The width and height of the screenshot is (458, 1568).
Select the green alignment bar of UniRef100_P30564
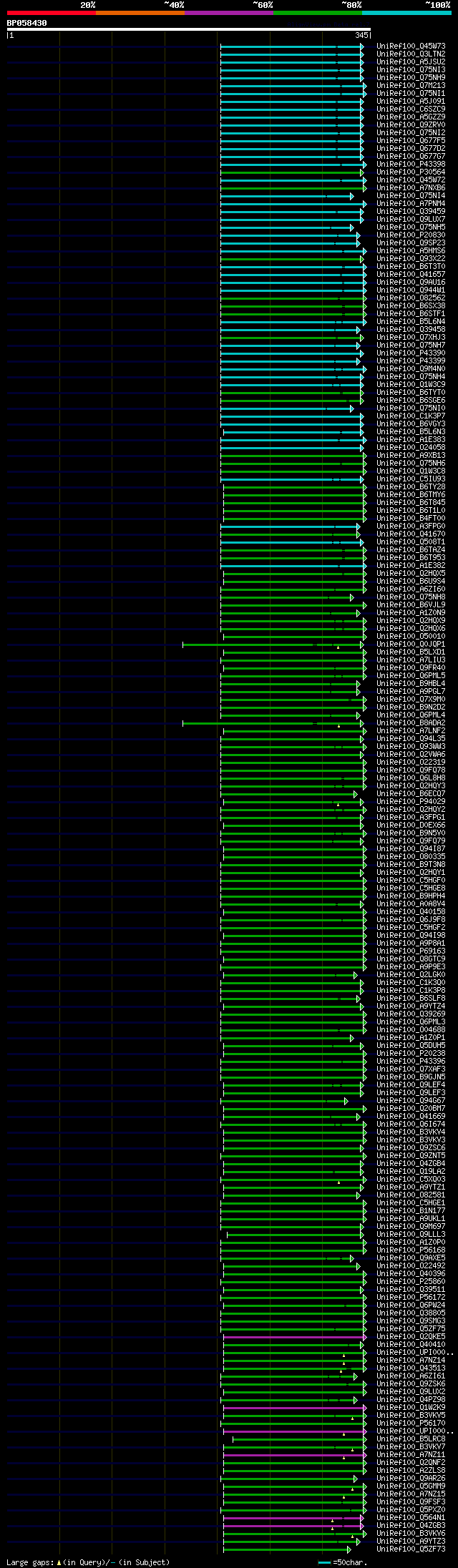(x=292, y=172)
